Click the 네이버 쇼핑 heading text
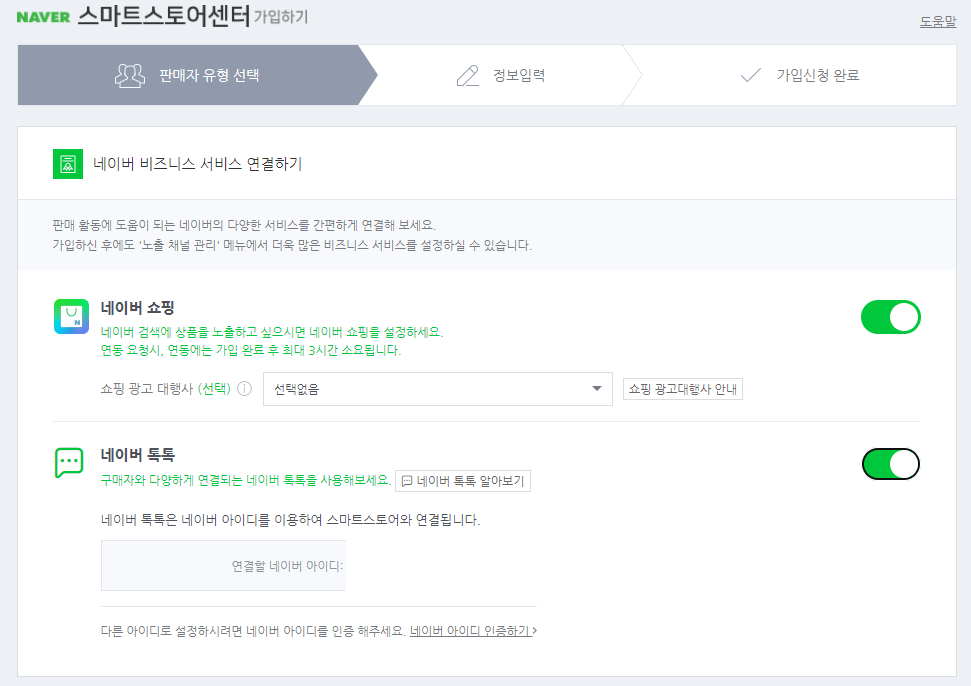 [x=137, y=308]
